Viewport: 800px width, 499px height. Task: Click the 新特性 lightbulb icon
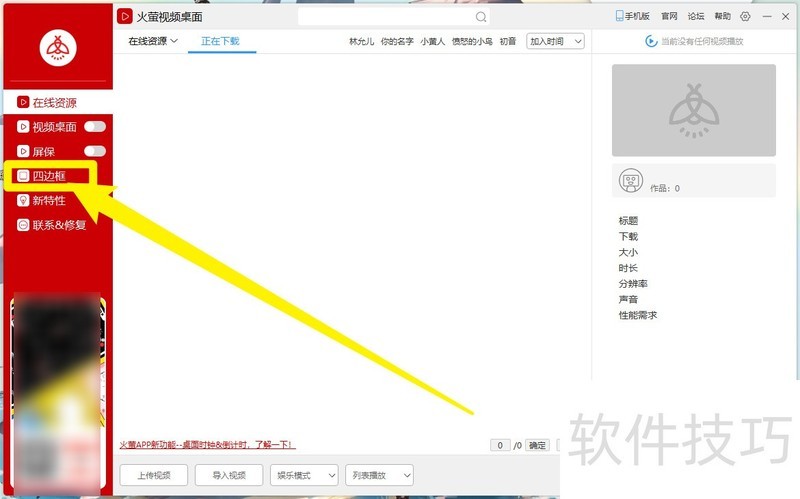click(x=23, y=200)
